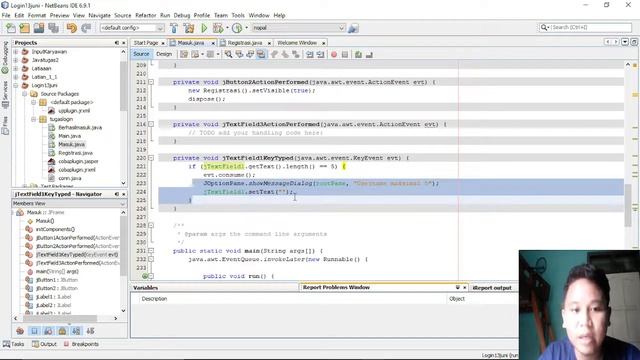Screen dimensions: 640x360
Task: Toggle Show Non-Public Members filter in Navigator
Action: pyautogui.click(x=62, y=331)
